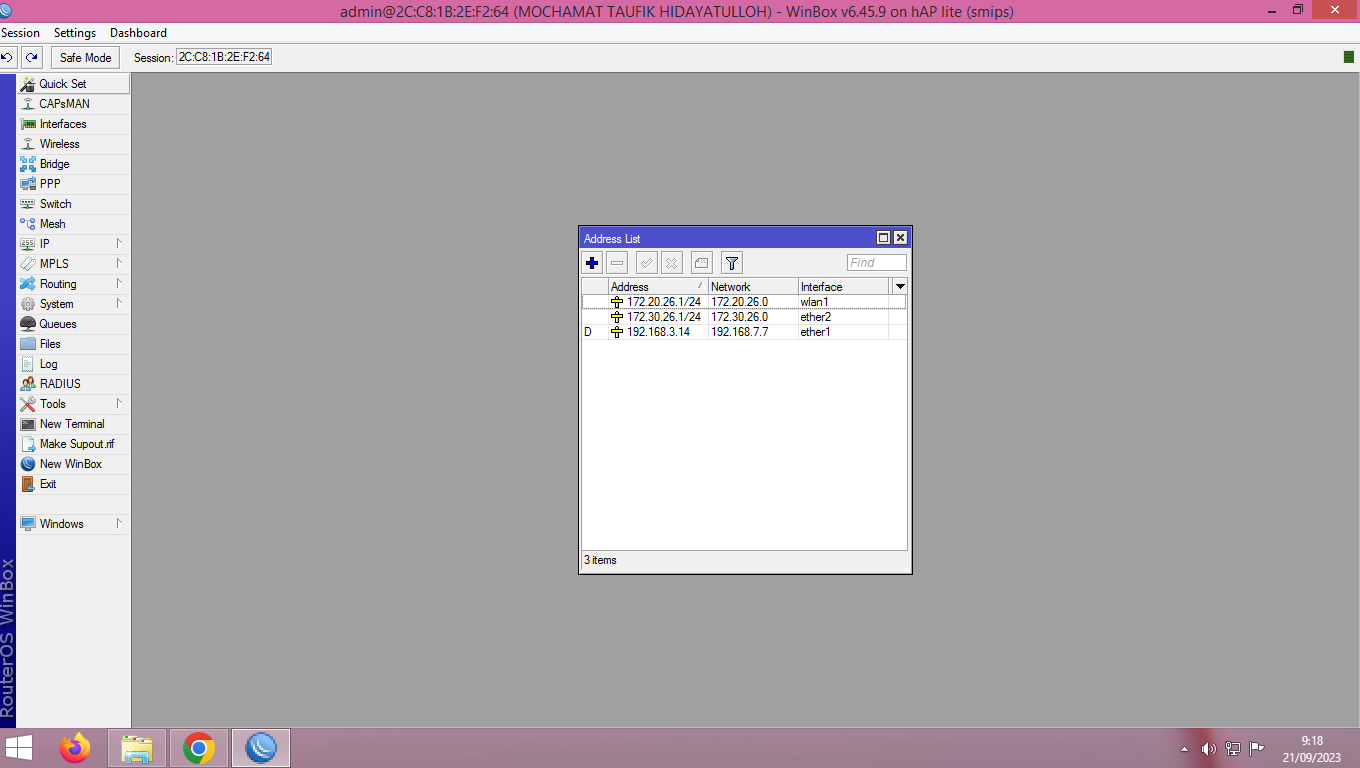Viewport: 1360px width, 768px height.
Task: Open File Explorer from the taskbar
Action: pos(137,748)
